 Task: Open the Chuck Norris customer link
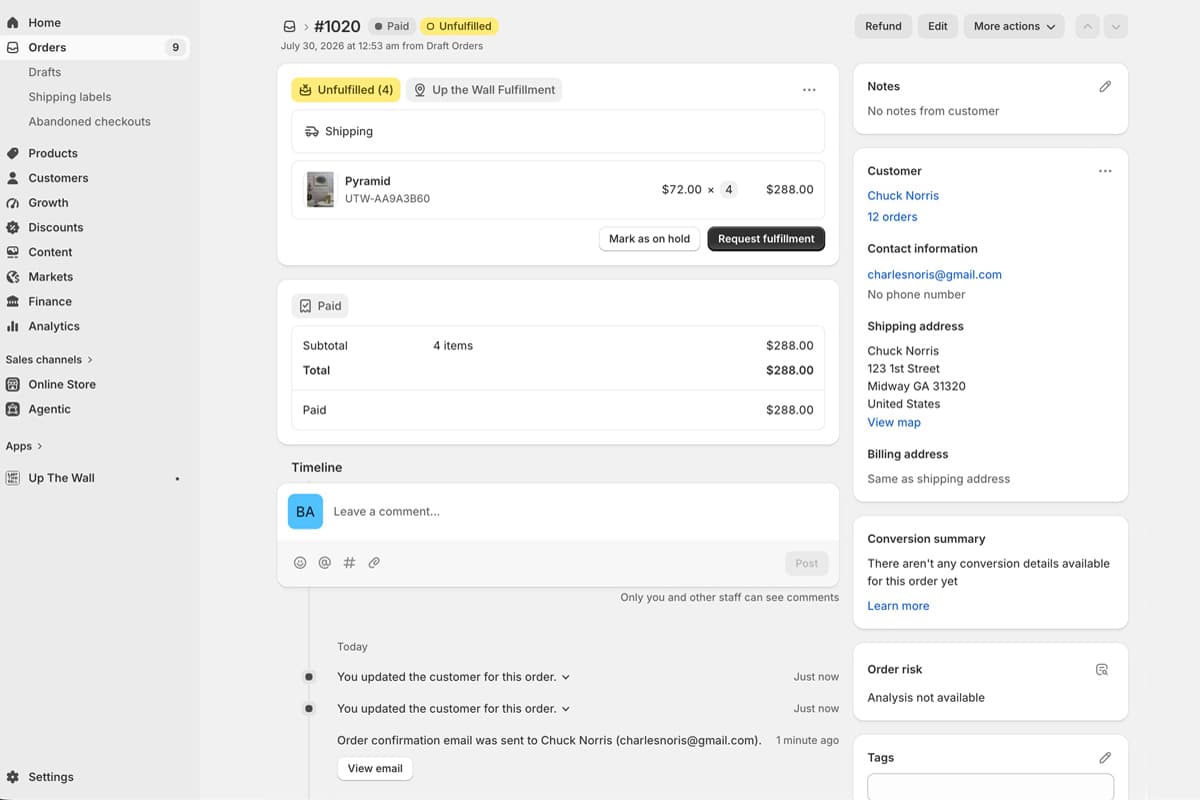[903, 196]
